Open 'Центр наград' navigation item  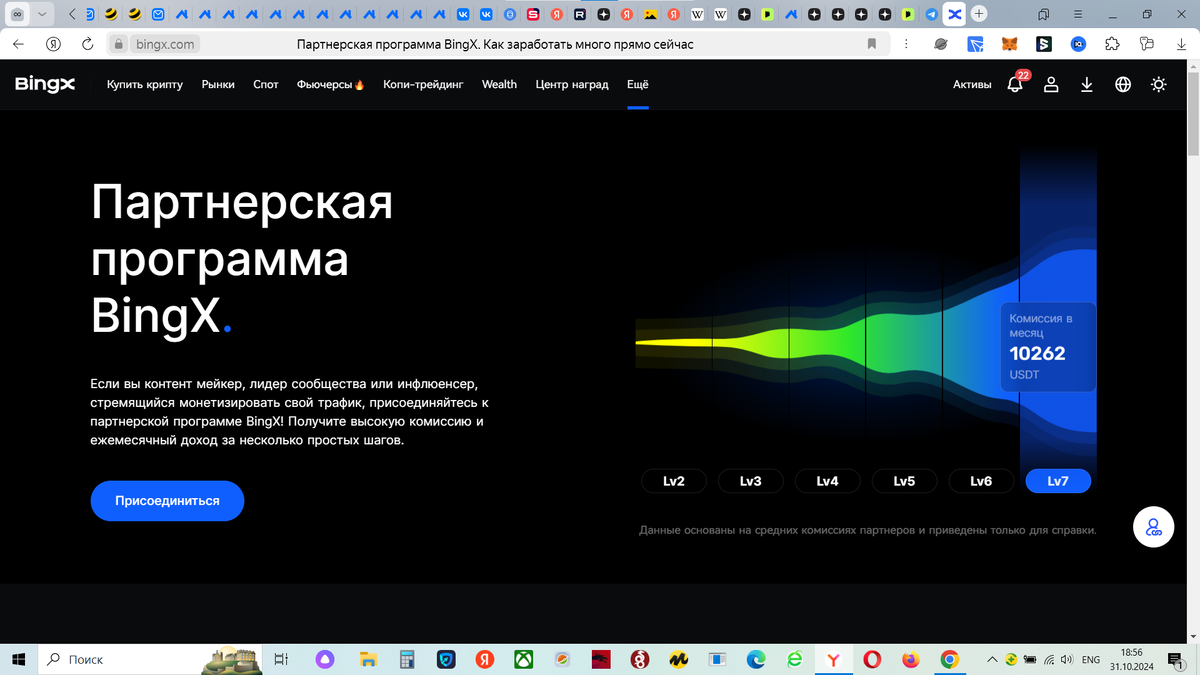click(x=572, y=85)
